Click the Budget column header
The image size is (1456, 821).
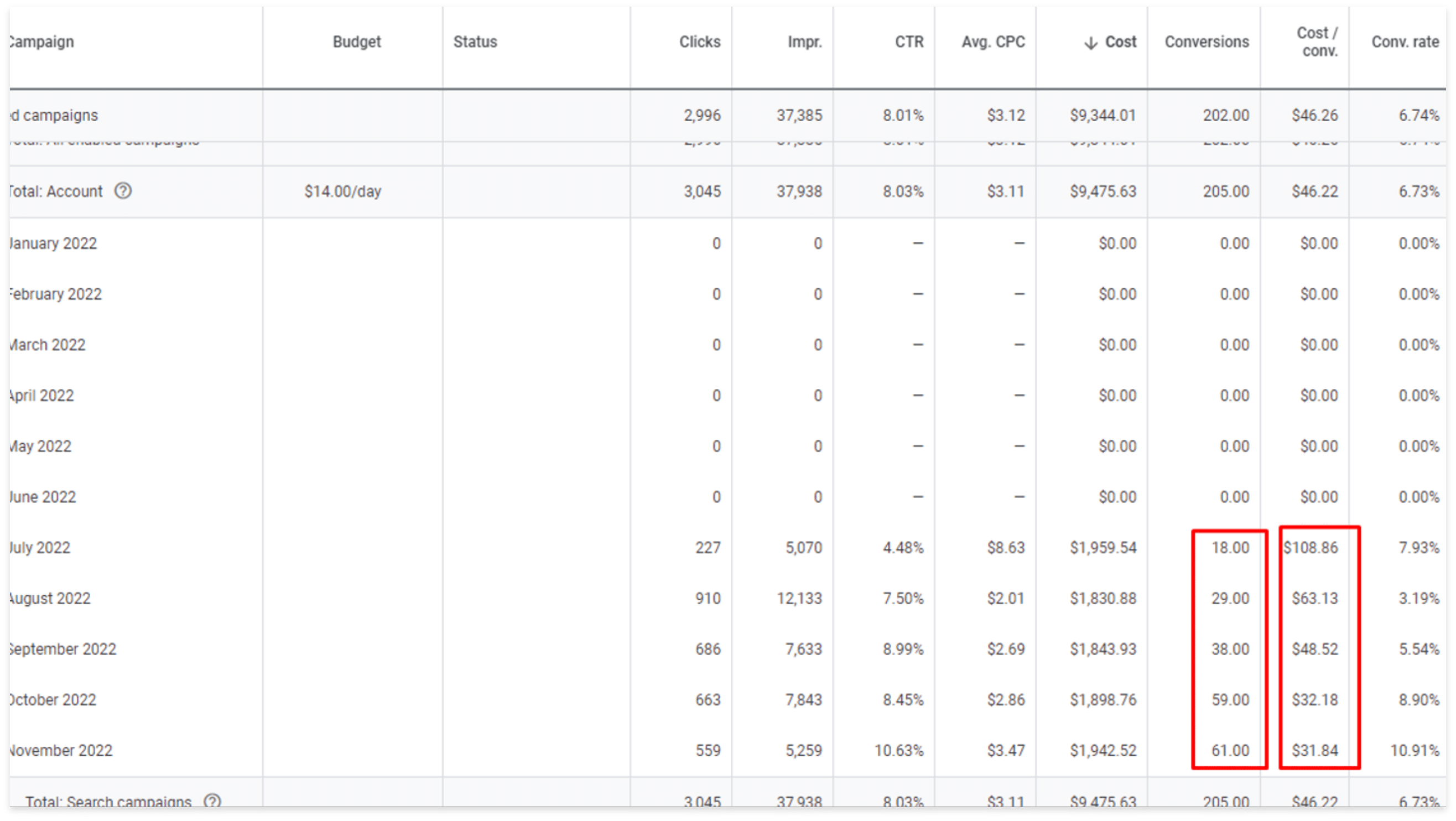pyautogui.click(x=357, y=42)
